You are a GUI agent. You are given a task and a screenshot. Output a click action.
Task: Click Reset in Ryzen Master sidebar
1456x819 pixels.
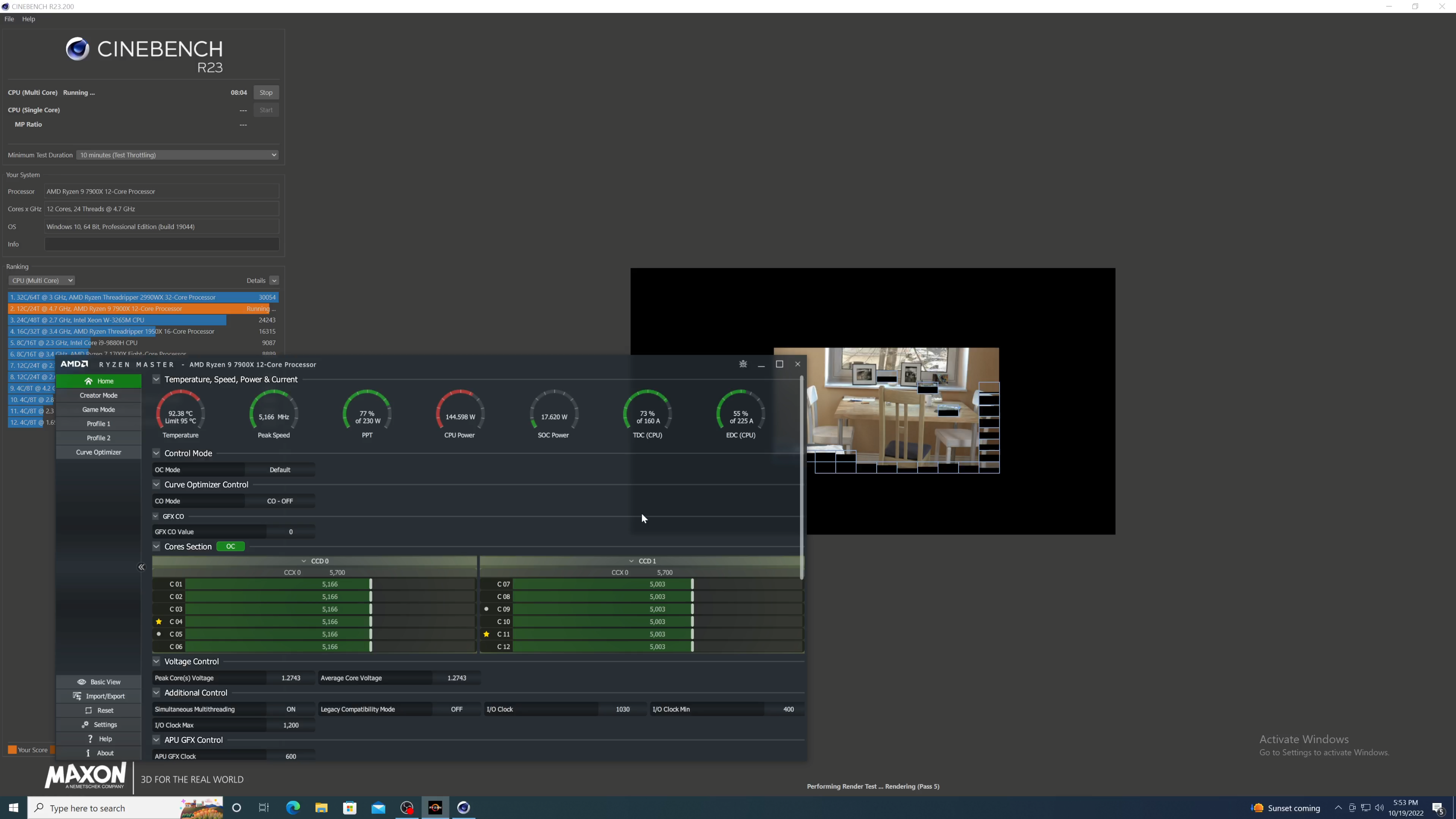tap(98, 710)
